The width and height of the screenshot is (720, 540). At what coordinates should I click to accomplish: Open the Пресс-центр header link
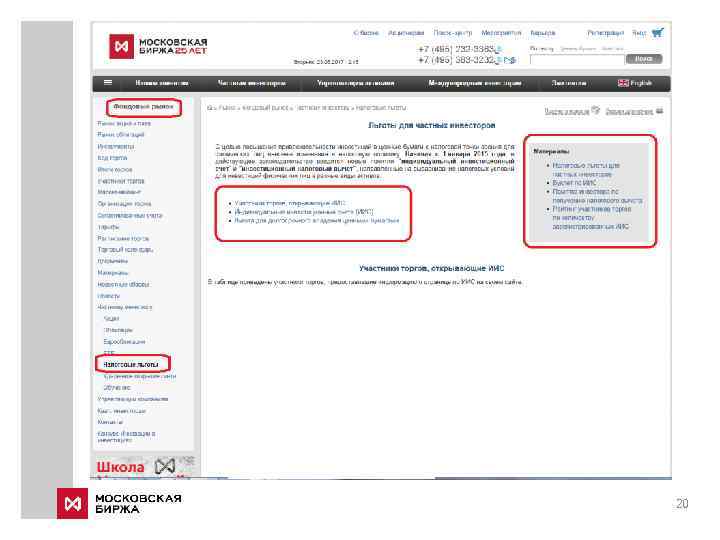click(x=452, y=33)
